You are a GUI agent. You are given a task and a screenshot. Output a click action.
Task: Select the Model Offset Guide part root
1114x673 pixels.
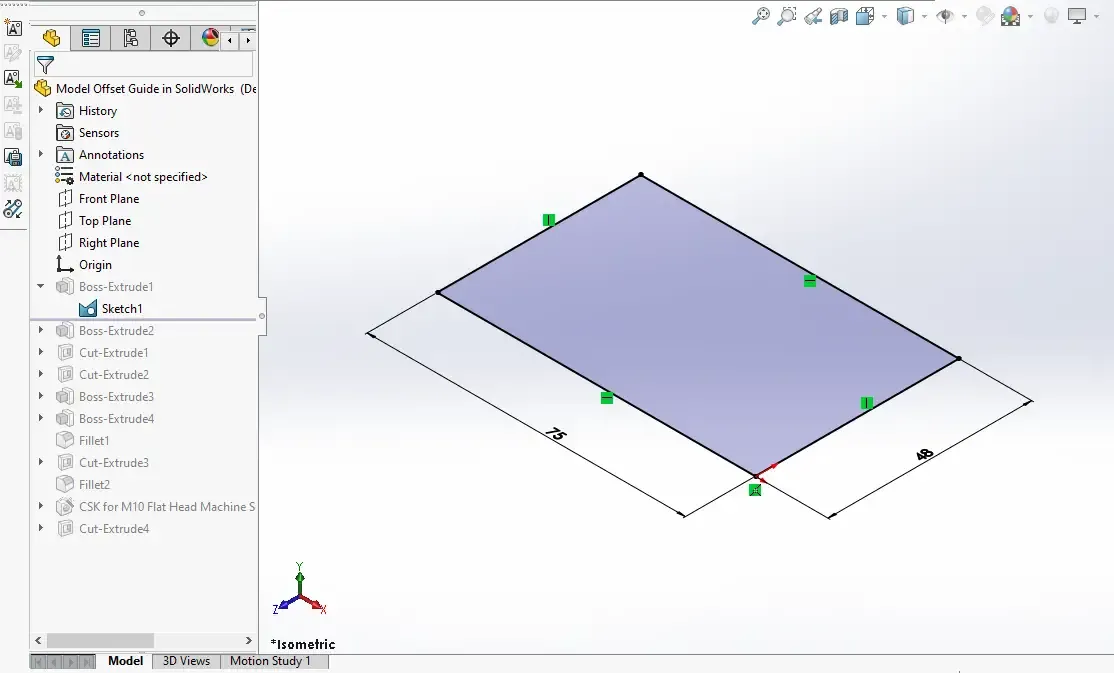coord(145,89)
